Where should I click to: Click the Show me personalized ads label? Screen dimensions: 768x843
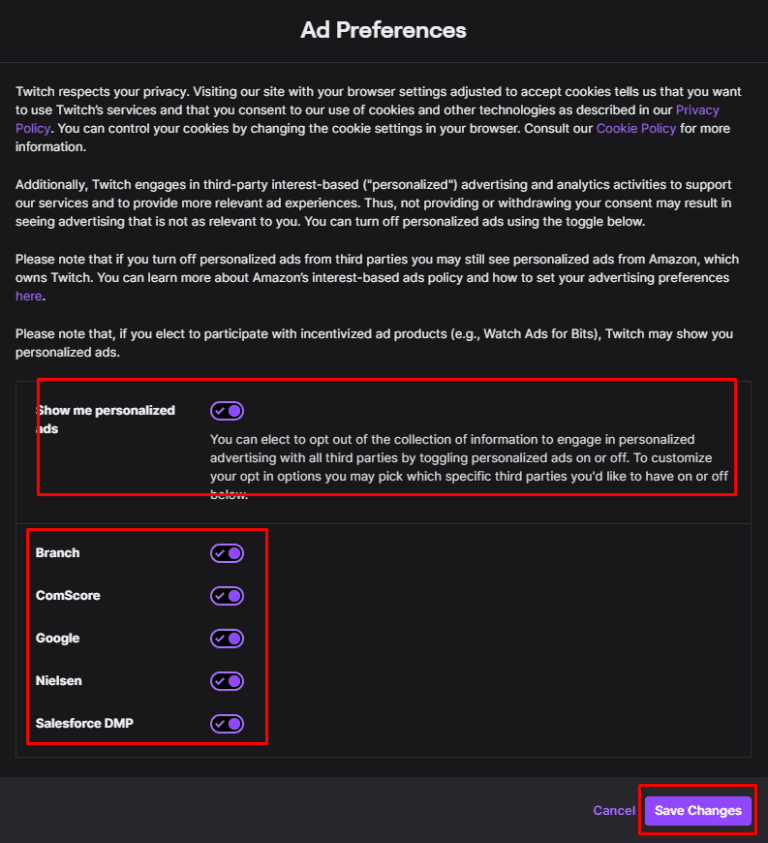(106, 418)
